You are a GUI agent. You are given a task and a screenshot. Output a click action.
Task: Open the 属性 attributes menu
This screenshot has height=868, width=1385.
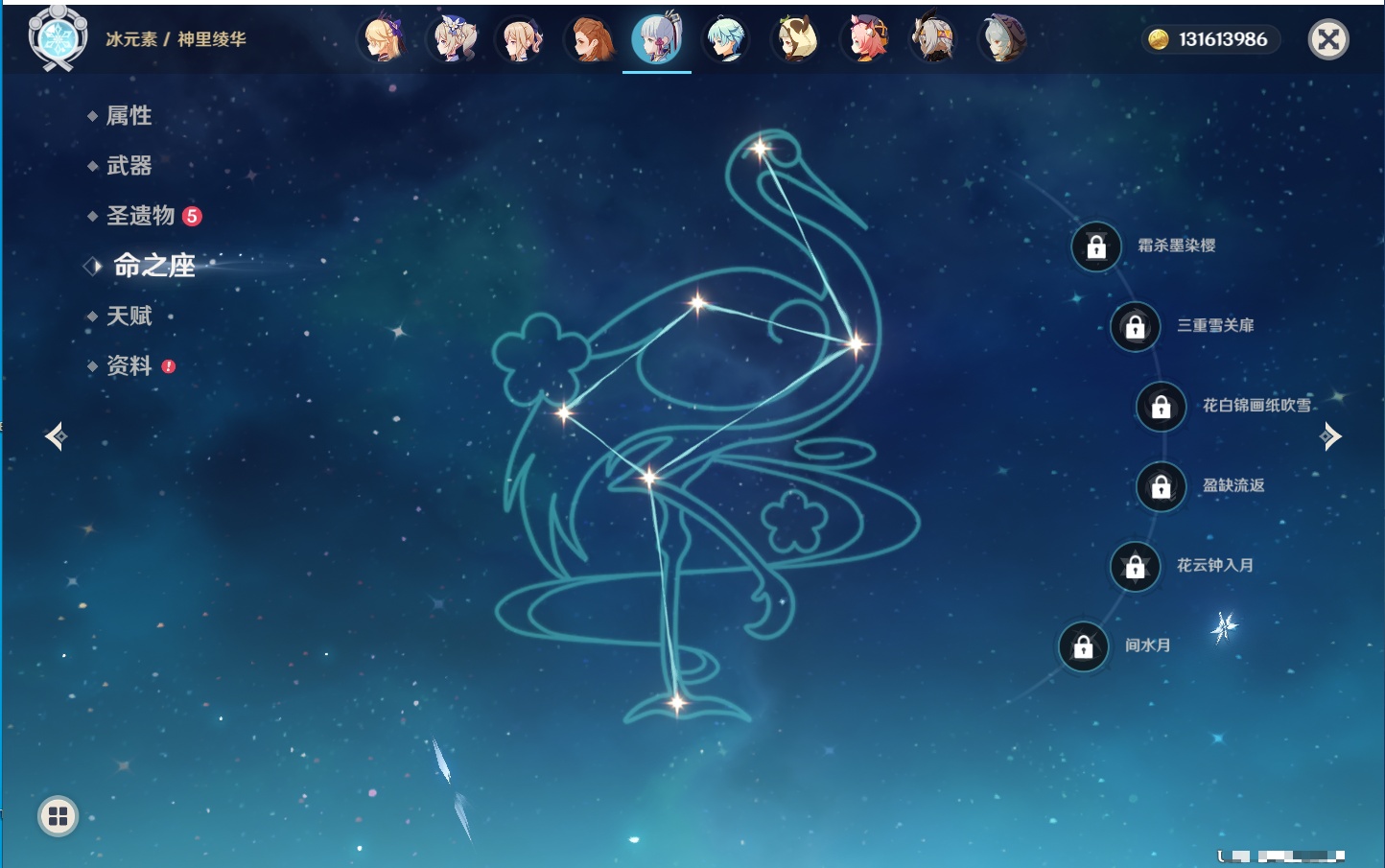click(x=129, y=116)
